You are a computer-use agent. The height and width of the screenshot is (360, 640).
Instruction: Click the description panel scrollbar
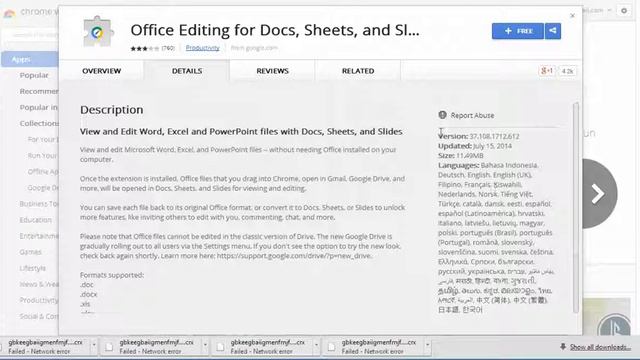point(576,207)
